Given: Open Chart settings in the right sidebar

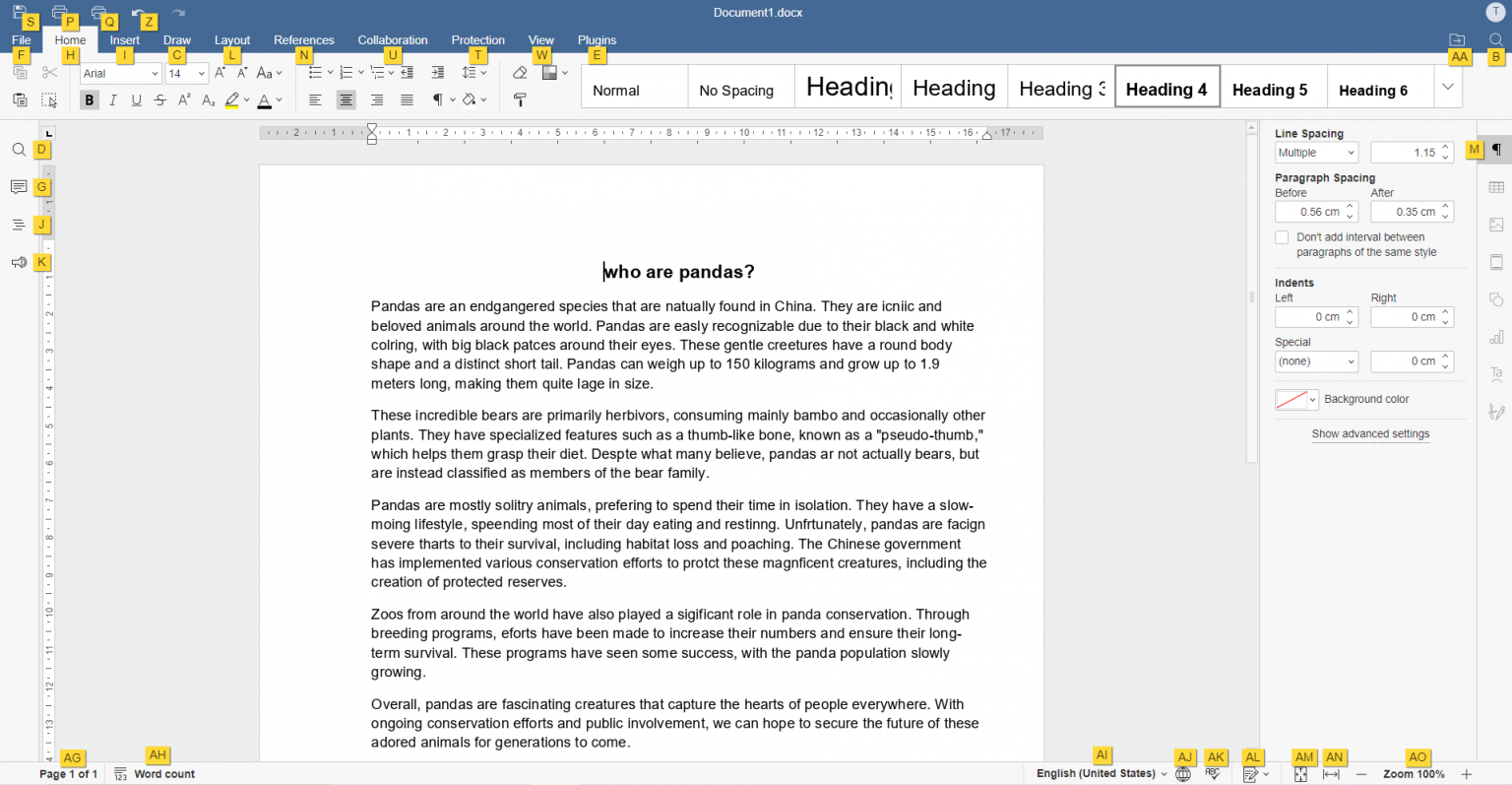Looking at the screenshot, I should click(x=1496, y=336).
